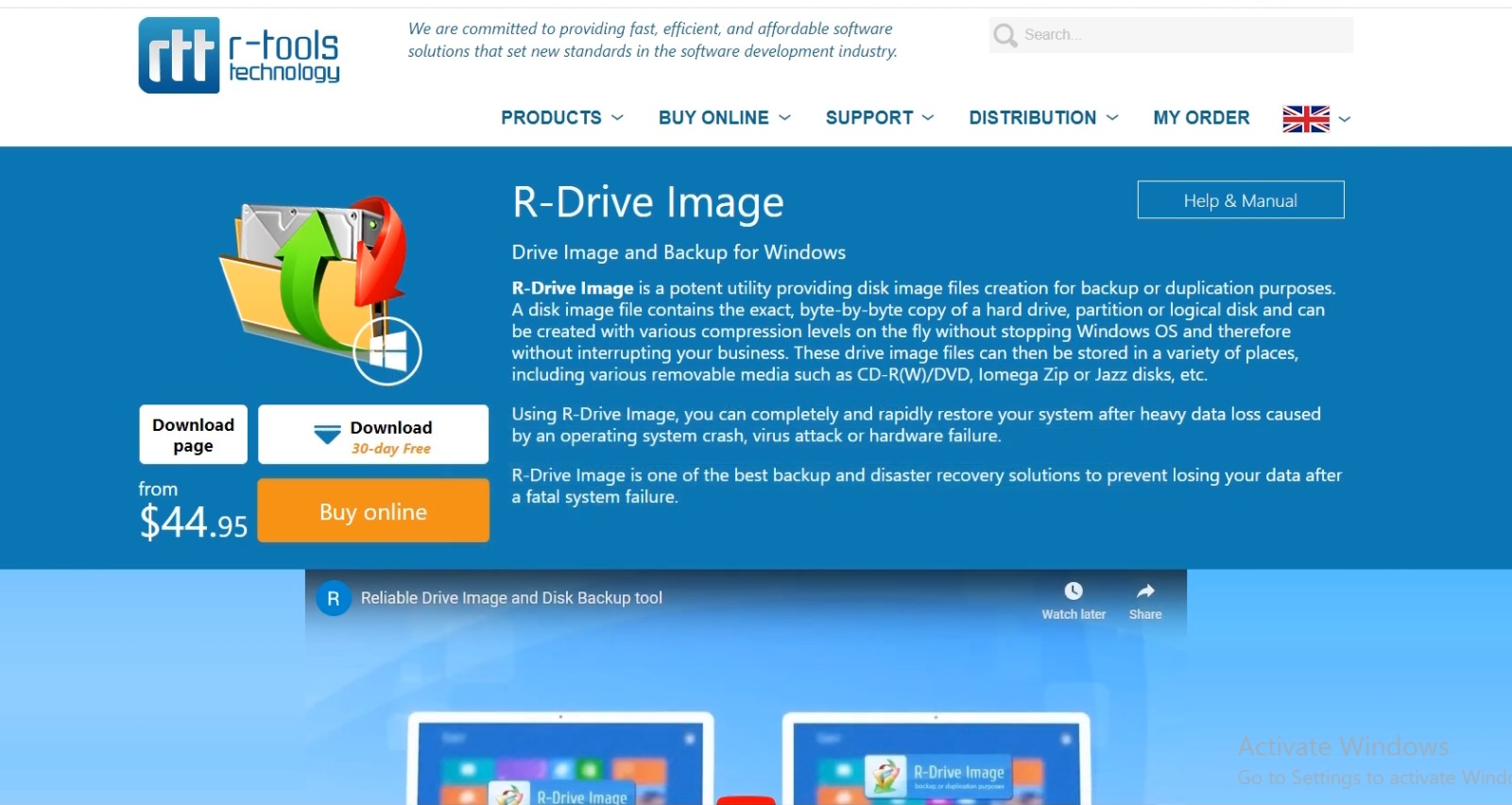Viewport: 1512px width, 805px height.
Task: Go to MY ORDER page
Action: (1201, 118)
